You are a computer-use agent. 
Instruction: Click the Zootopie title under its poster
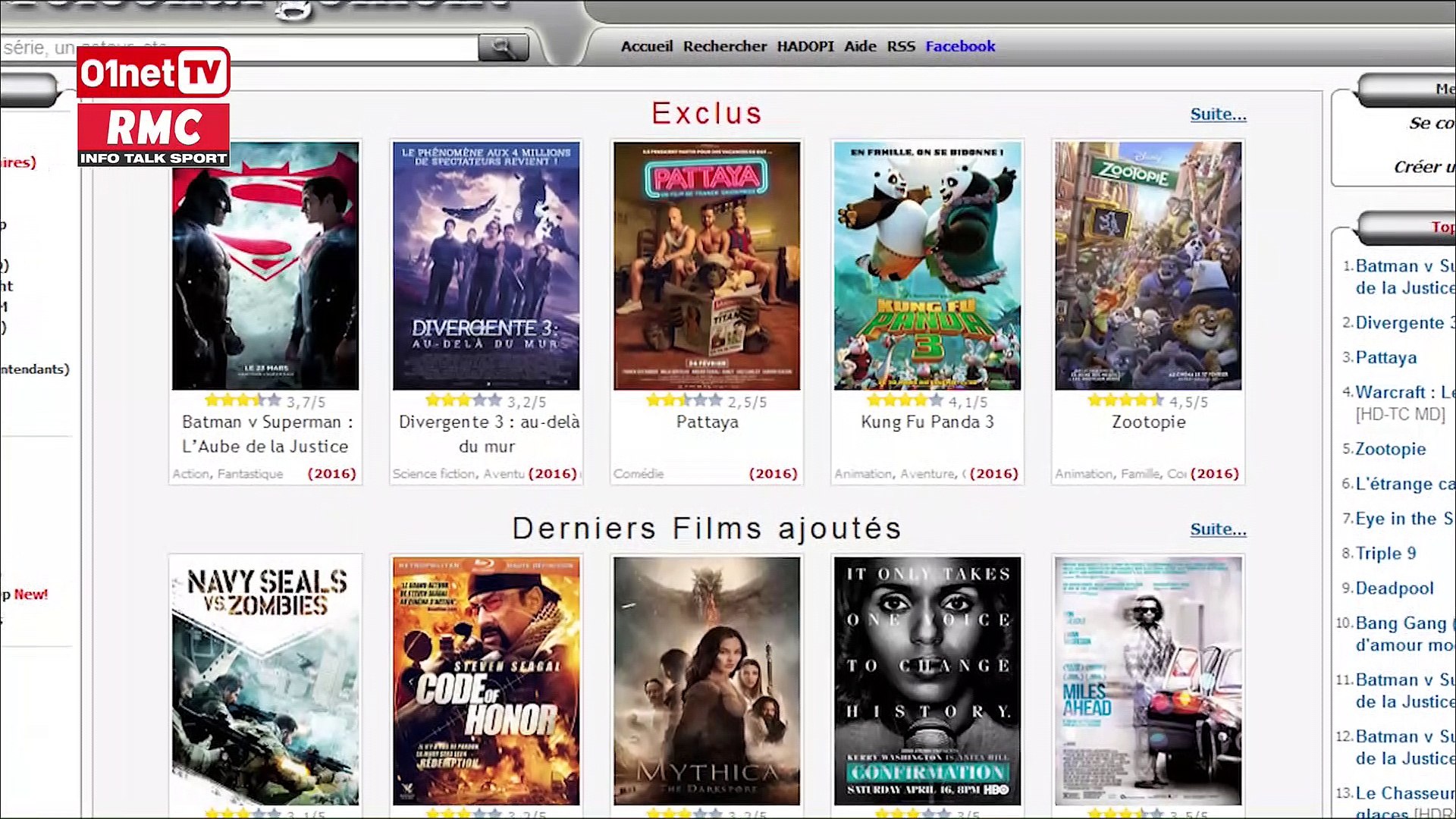(x=1148, y=422)
